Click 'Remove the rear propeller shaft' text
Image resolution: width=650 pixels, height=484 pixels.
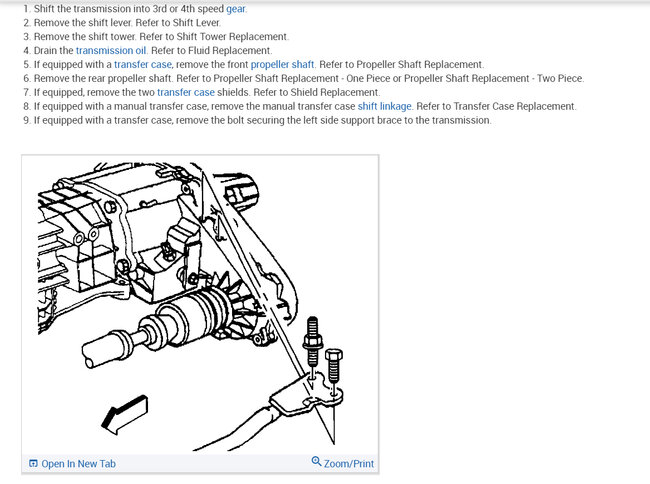pos(102,79)
